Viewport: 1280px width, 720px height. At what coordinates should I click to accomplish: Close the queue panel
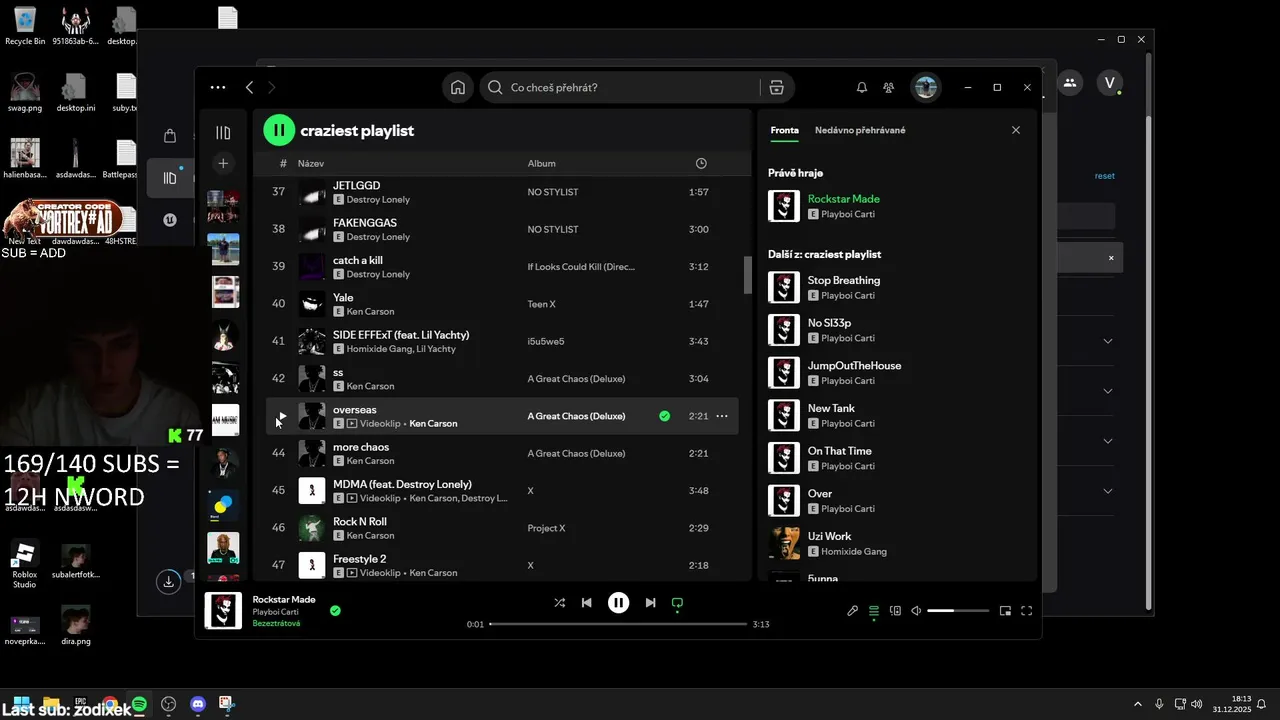(x=1016, y=130)
